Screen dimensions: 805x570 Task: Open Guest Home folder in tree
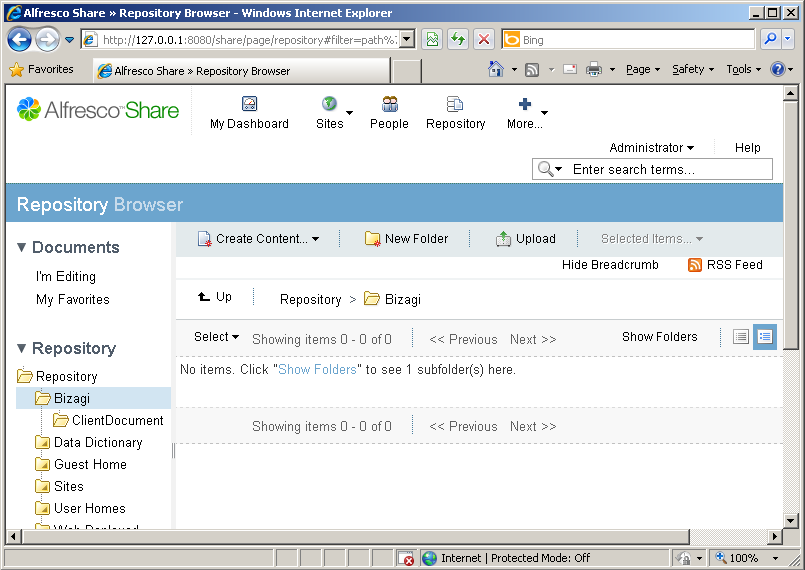tap(90, 465)
